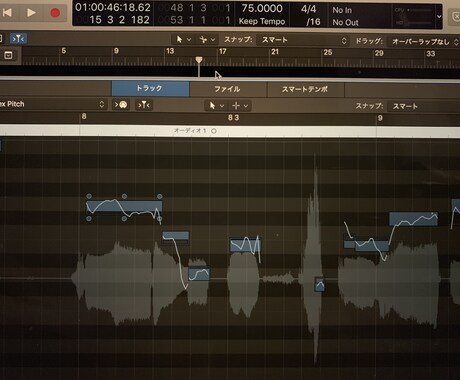460x380 pixels.
Task: Click the upper-right pitch drift handle of selected note
Action: click(x=160, y=196)
